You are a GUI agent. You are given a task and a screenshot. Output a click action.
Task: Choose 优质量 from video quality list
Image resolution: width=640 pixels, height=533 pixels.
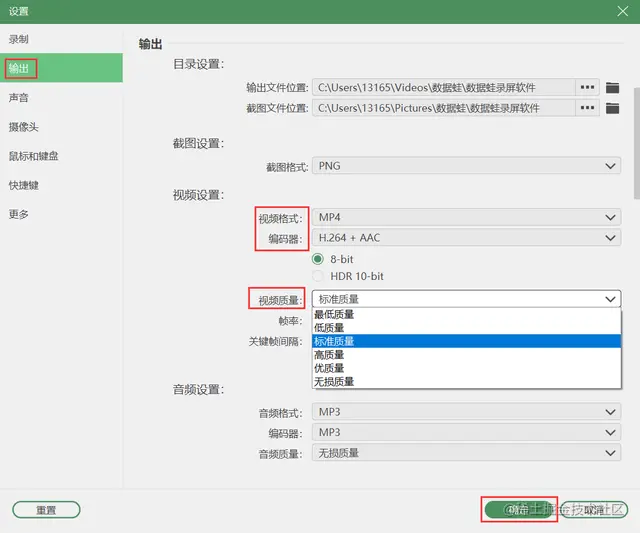coord(467,368)
